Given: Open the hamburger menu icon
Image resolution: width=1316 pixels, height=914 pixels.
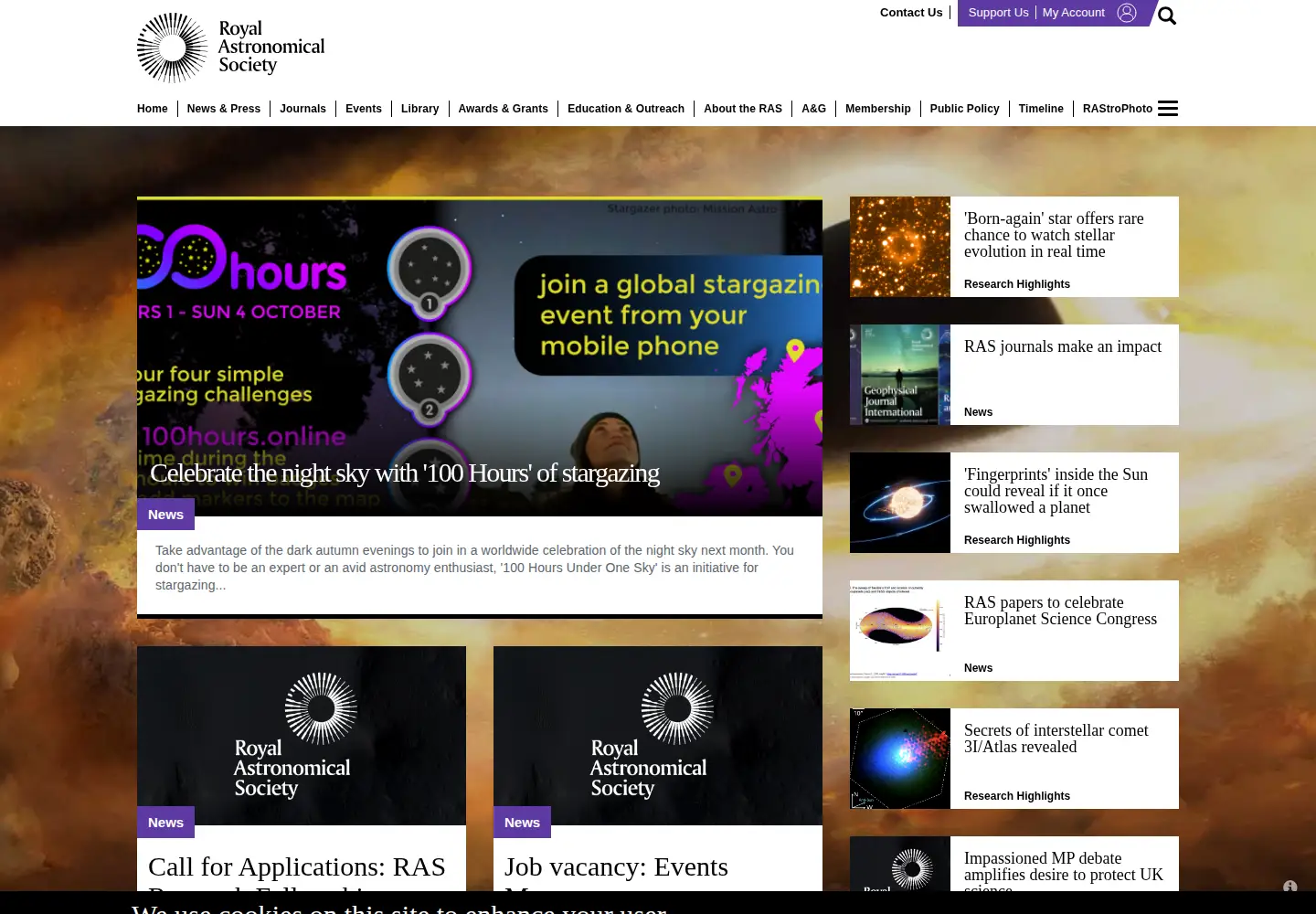Looking at the screenshot, I should [x=1168, y=109].
